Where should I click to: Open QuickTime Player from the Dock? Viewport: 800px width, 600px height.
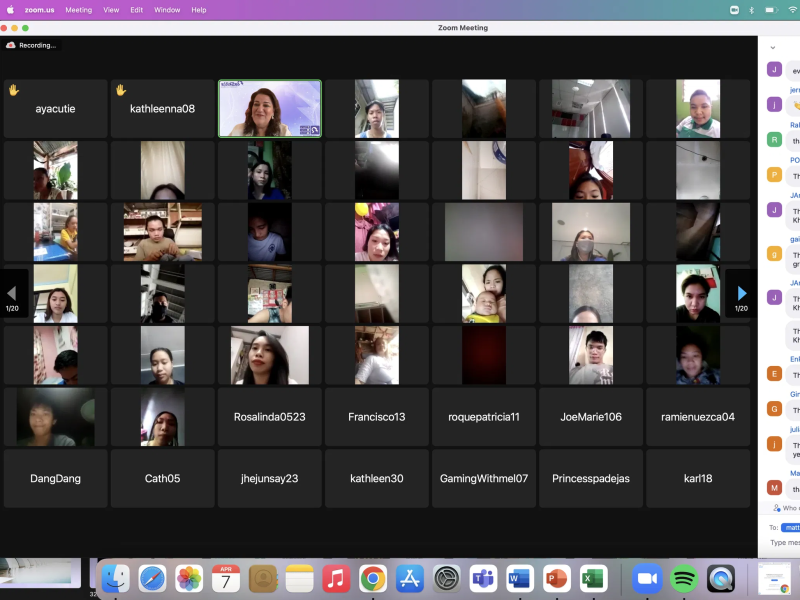[x=720, y=579]
